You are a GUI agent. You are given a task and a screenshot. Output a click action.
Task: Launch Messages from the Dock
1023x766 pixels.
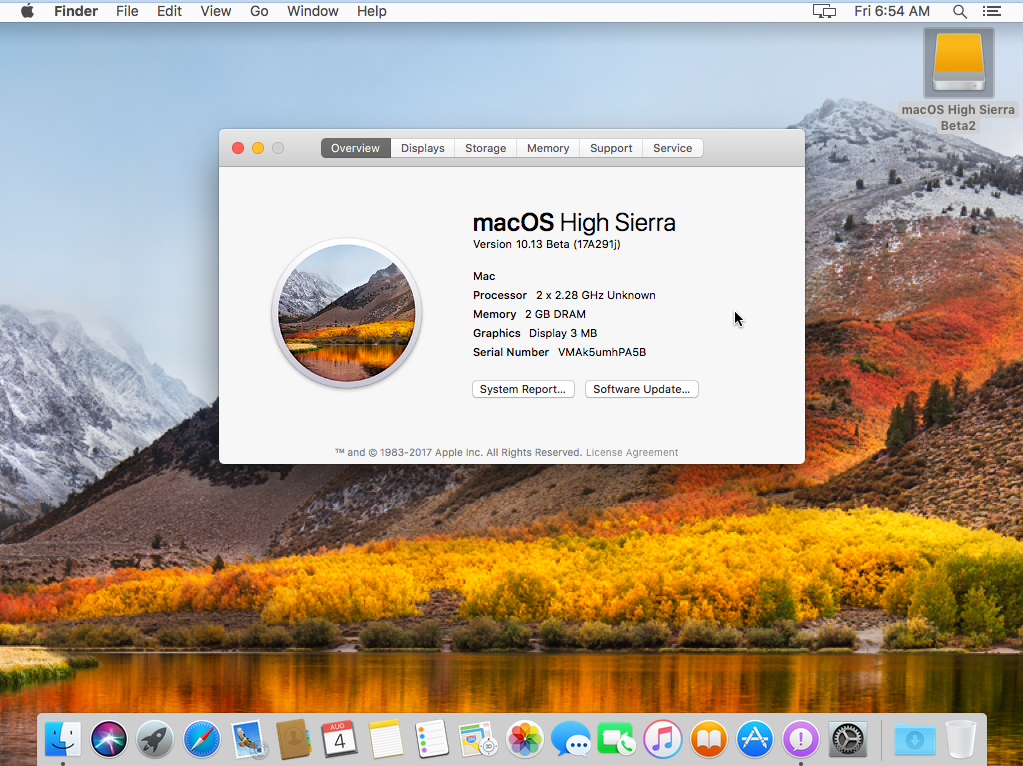(x=570, y=740)
